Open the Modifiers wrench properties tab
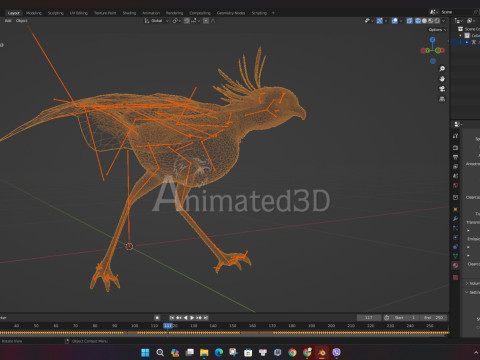Image resolution: width=480 pixels, height=360 pixels. (x=455, y=219)
